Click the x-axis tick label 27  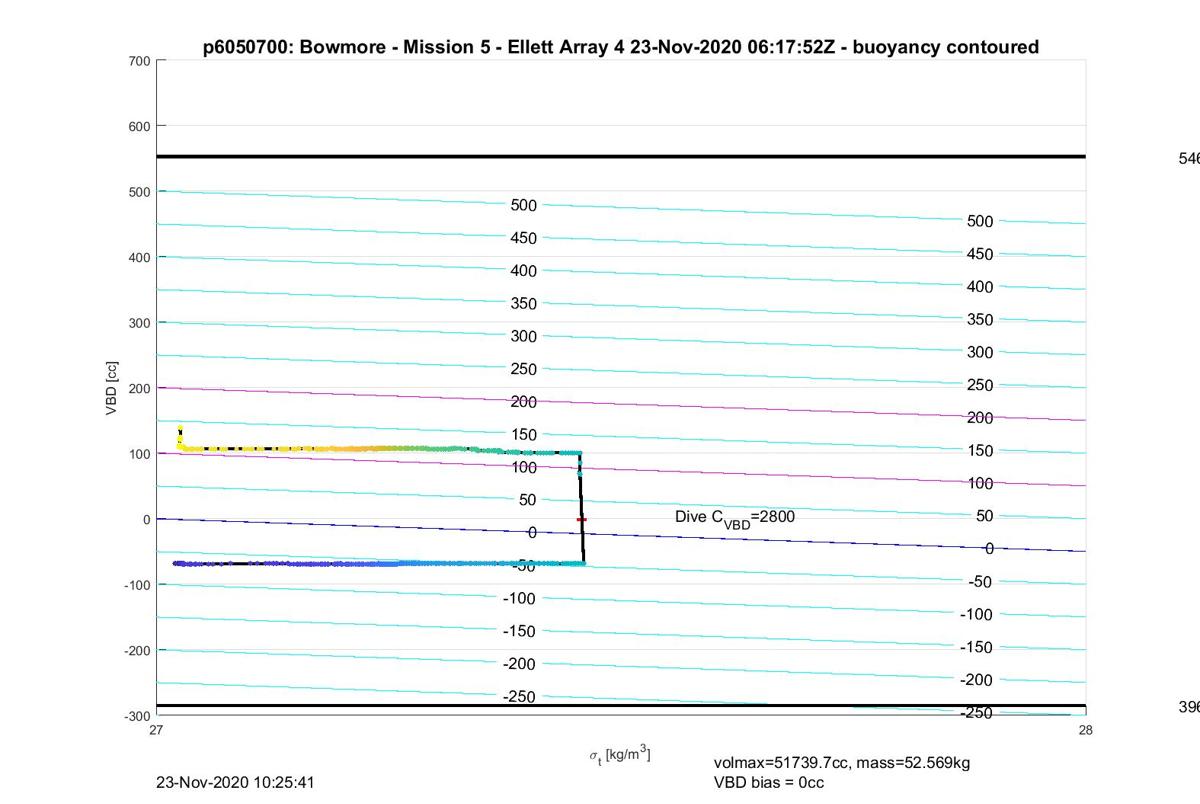click(157, 730)
